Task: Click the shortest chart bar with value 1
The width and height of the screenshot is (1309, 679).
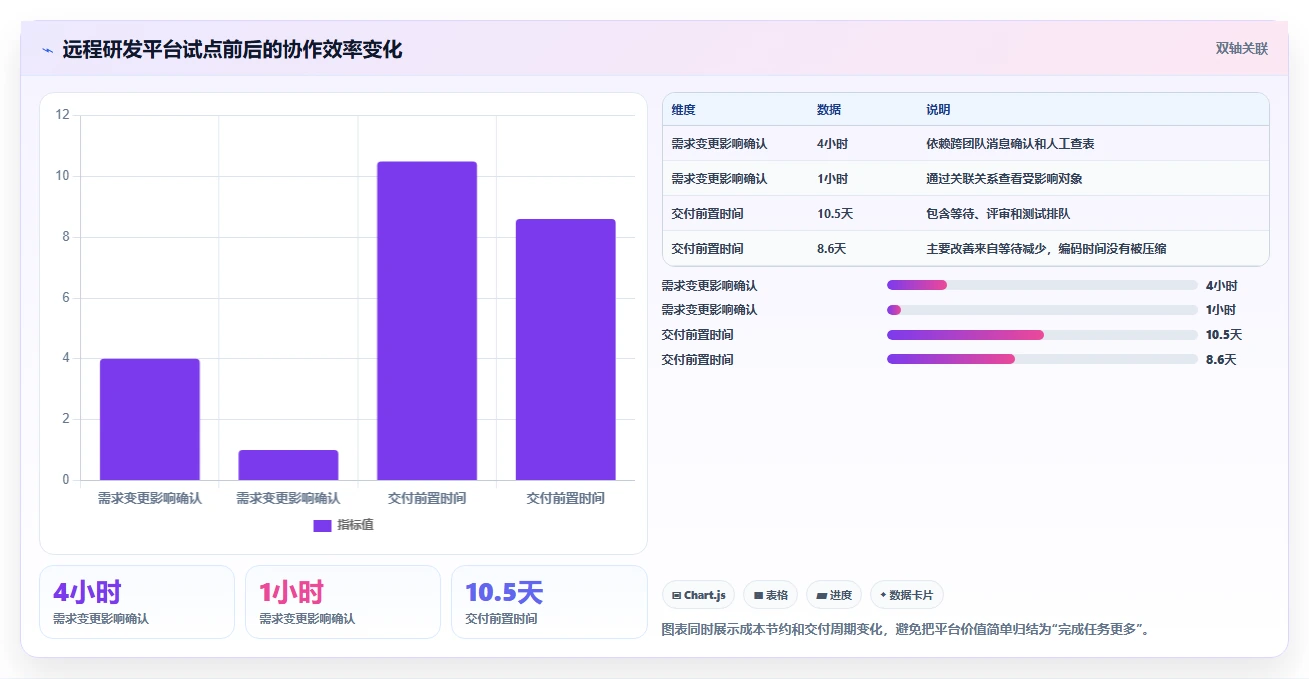Action: 288,465
